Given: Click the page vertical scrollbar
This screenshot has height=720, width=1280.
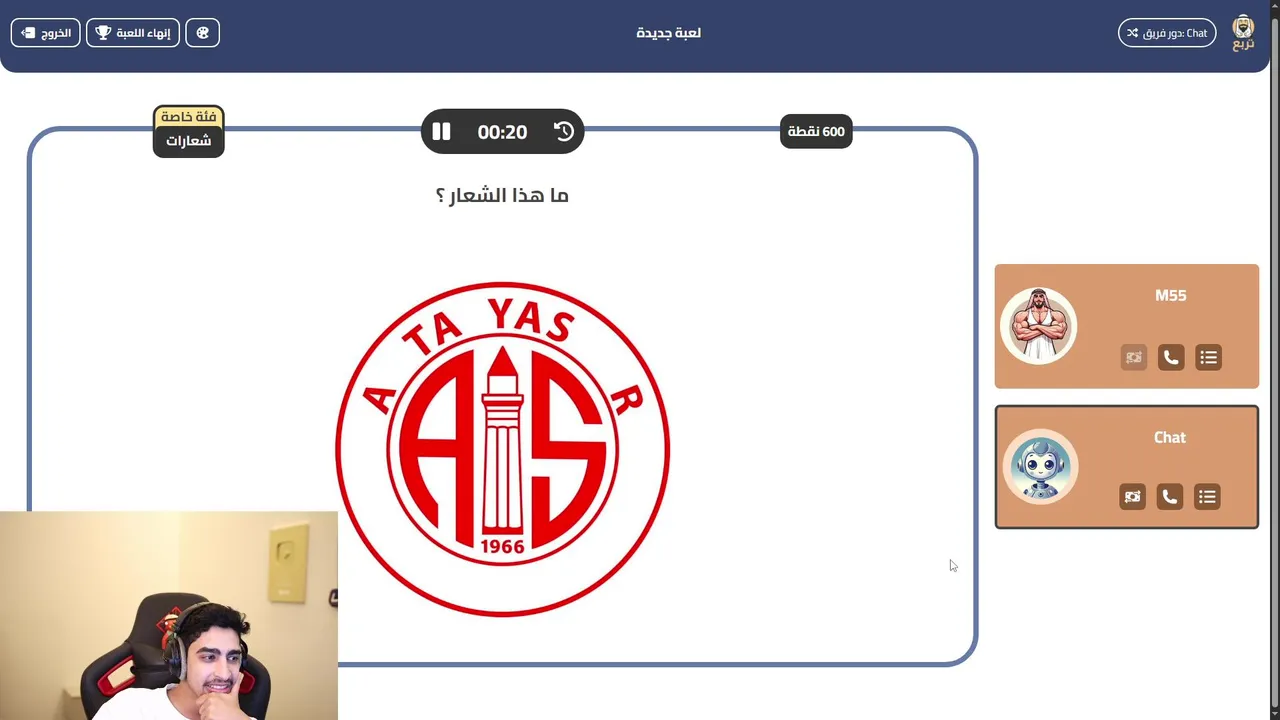Looking at the screenshot, I should [x=1273, y=360].
